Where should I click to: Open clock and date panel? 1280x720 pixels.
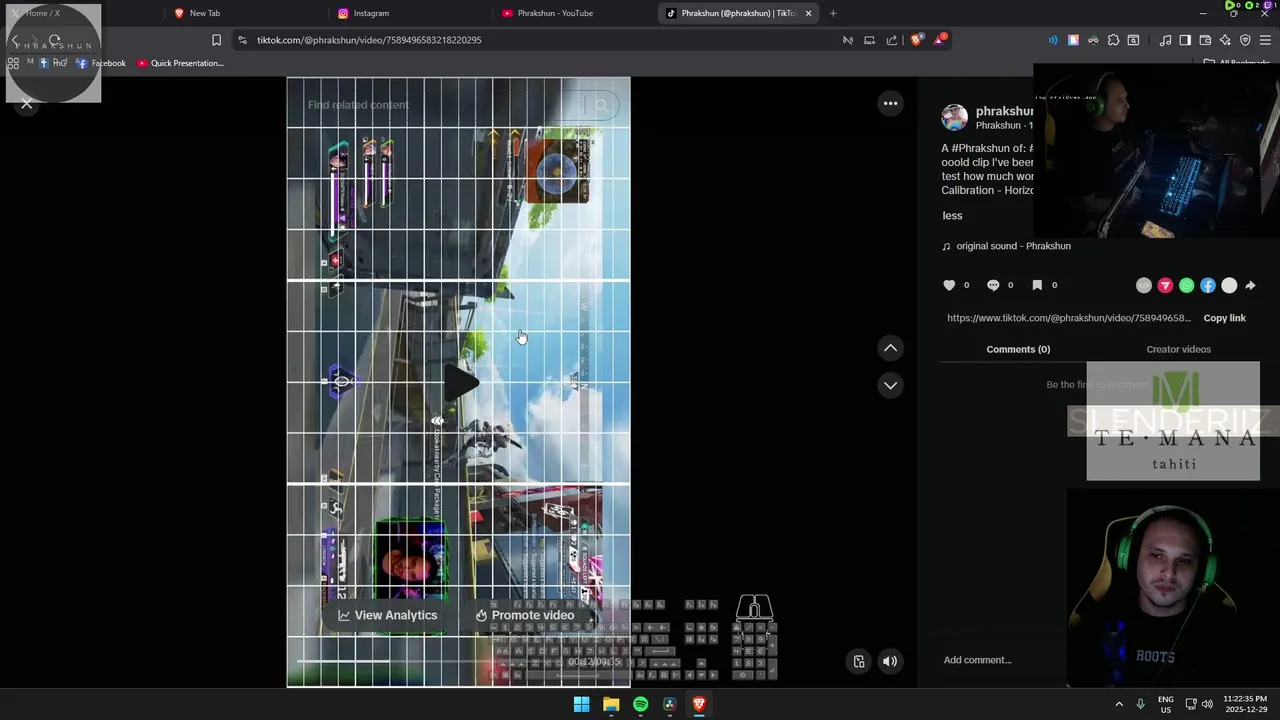[1245, 704]
